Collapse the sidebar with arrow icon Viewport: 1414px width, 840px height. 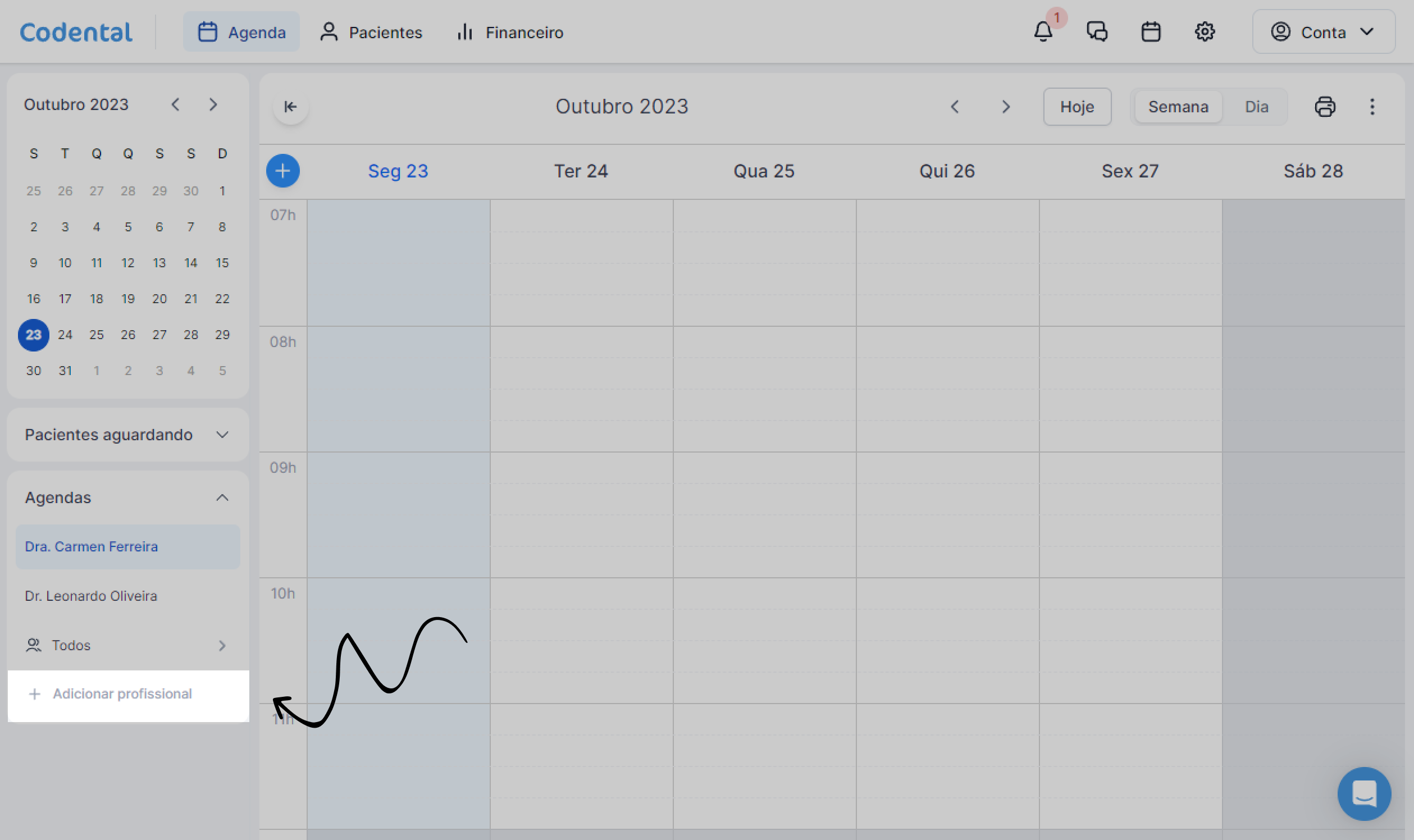click(290, 107)
